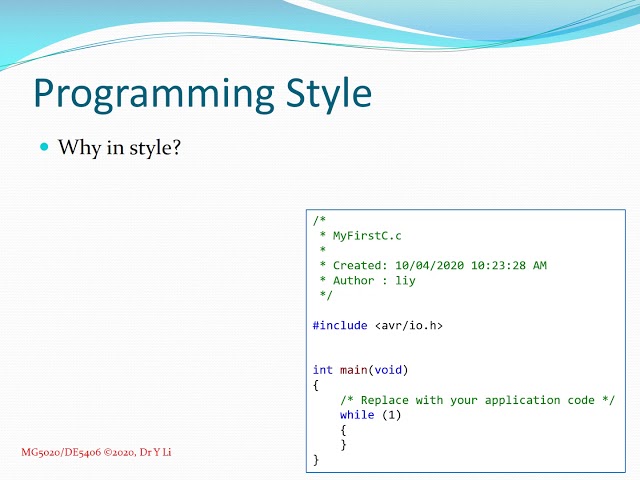Select the teal bullet point dot
This screenshot has height=480, width=640.
[43, 147]
